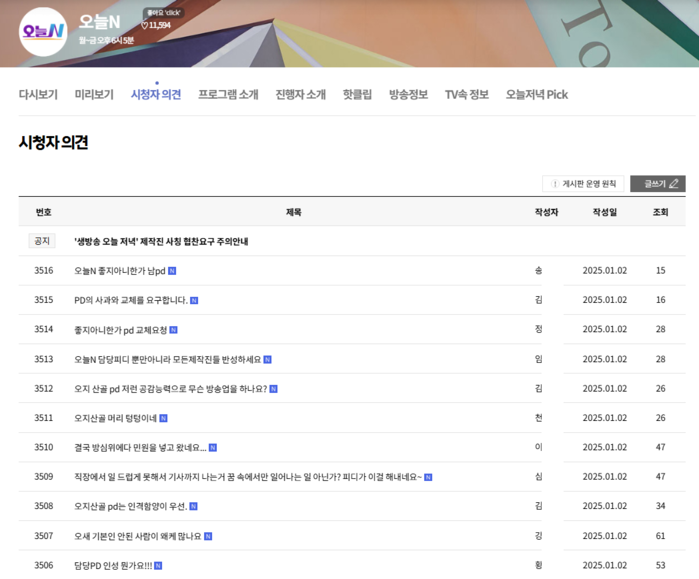This screenshot has width=699, height=579.
Task: Click the 조회 column header
Action: pos(660,212)
